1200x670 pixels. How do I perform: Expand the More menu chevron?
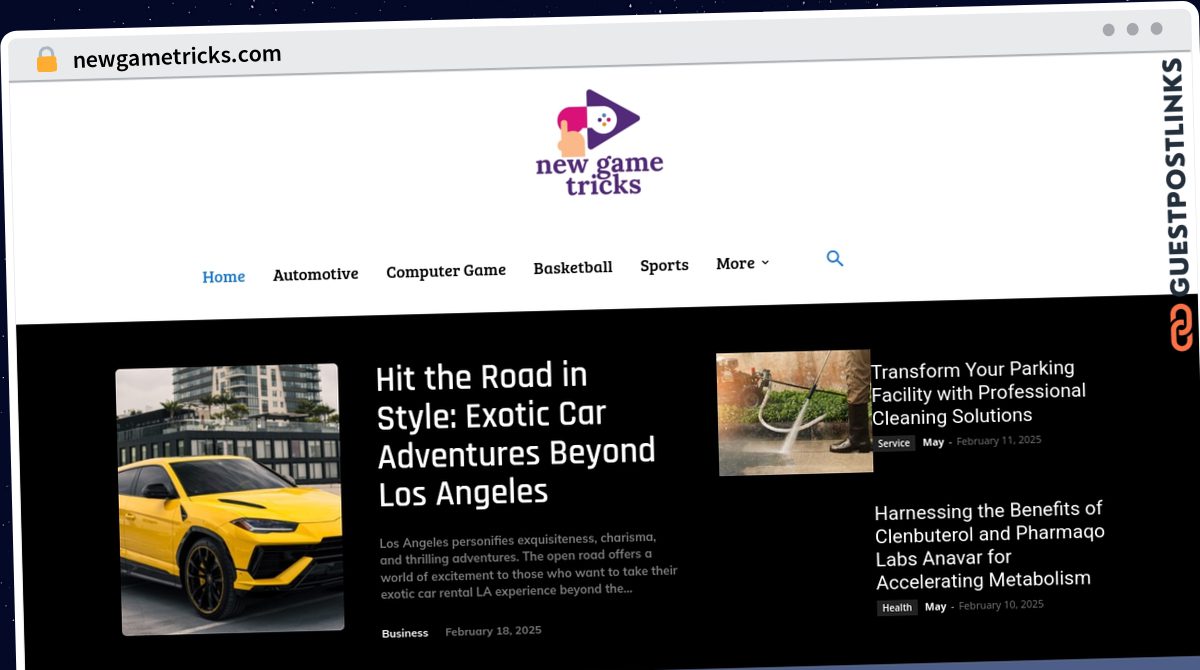click(765, 263)
